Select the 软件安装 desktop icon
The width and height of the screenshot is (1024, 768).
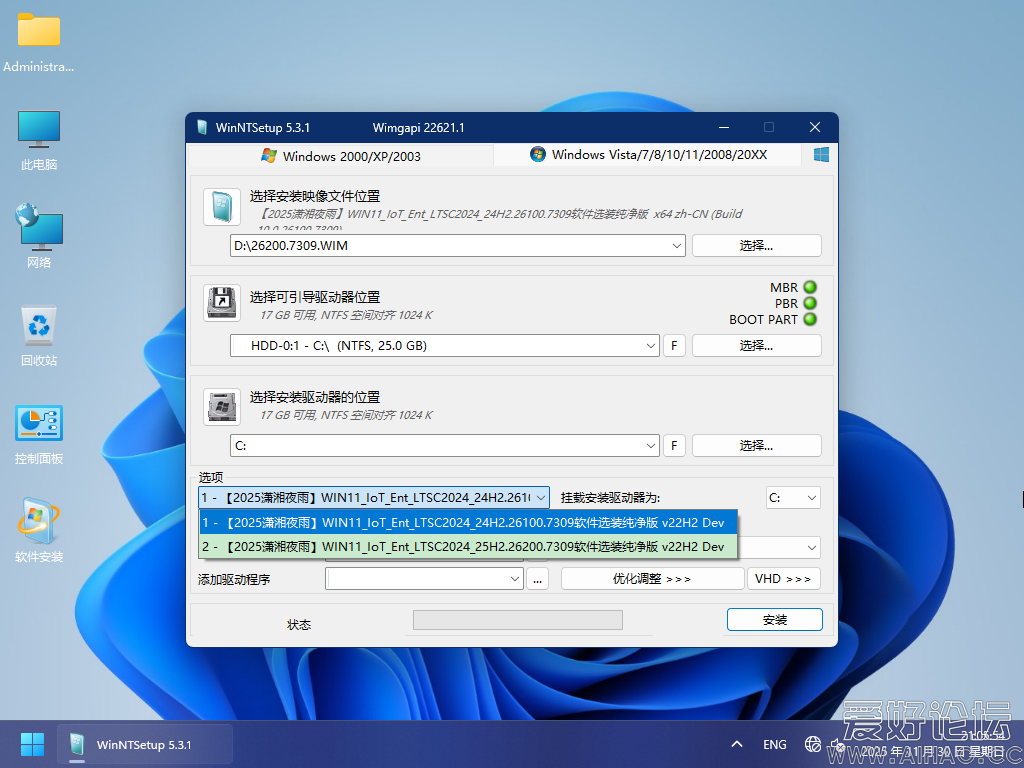click(39, 531)
